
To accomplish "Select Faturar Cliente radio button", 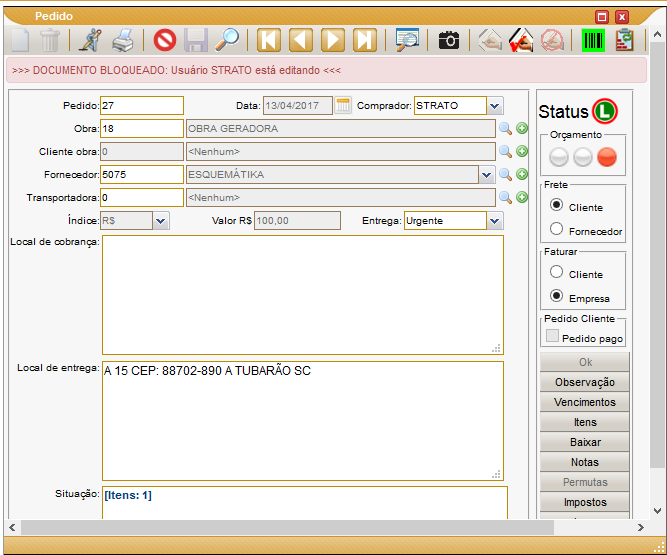I will (556, 271).
